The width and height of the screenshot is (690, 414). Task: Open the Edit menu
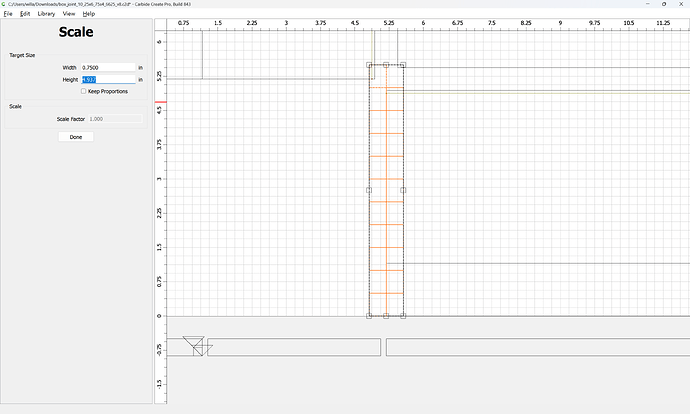(25, 14)
